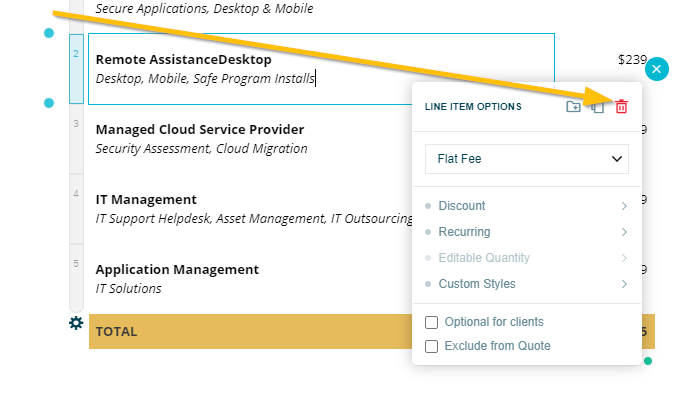Click the teal dot below row 2

tap(49, 103)
